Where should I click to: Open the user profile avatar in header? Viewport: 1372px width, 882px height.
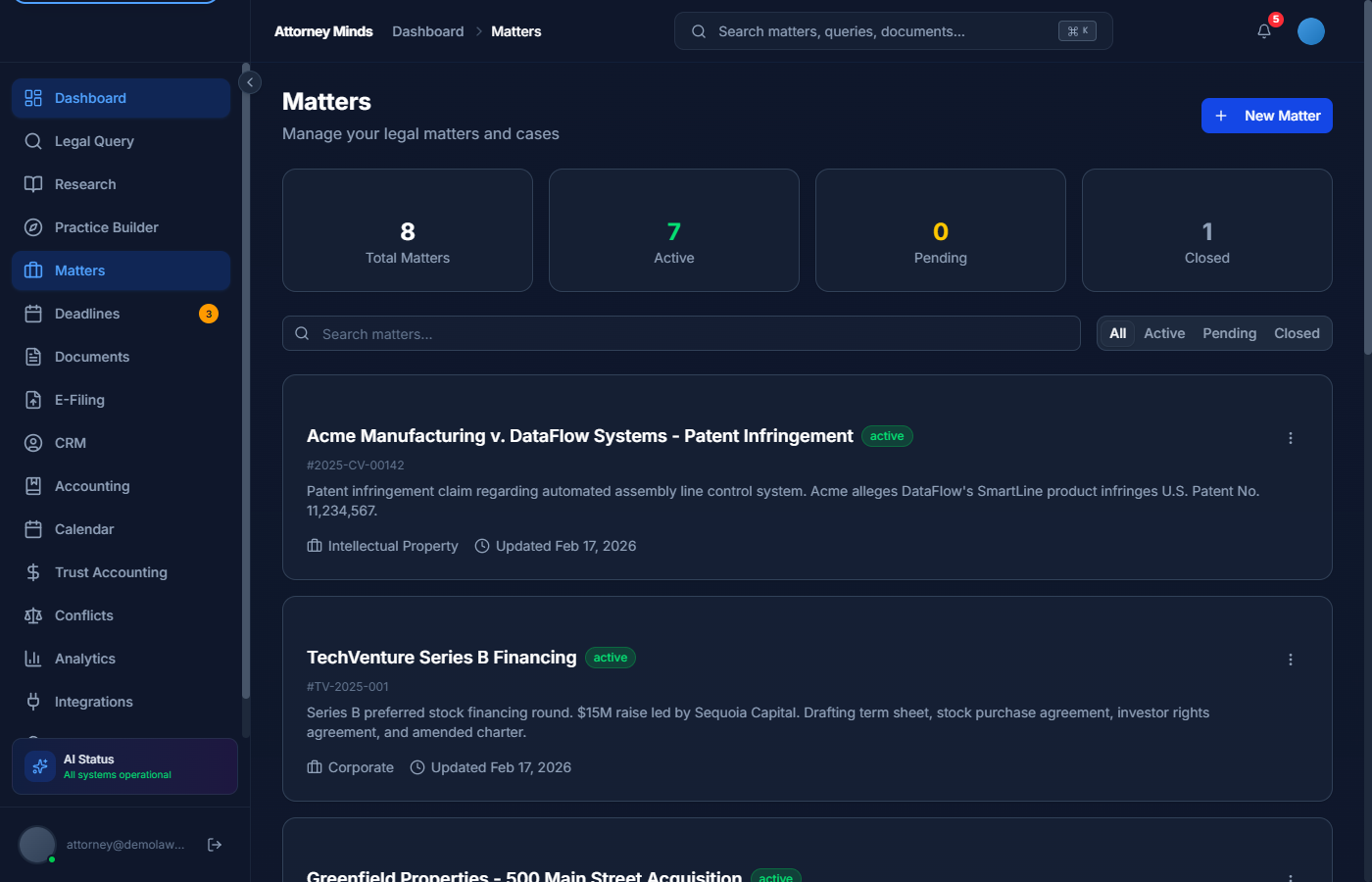point(1310,31)
